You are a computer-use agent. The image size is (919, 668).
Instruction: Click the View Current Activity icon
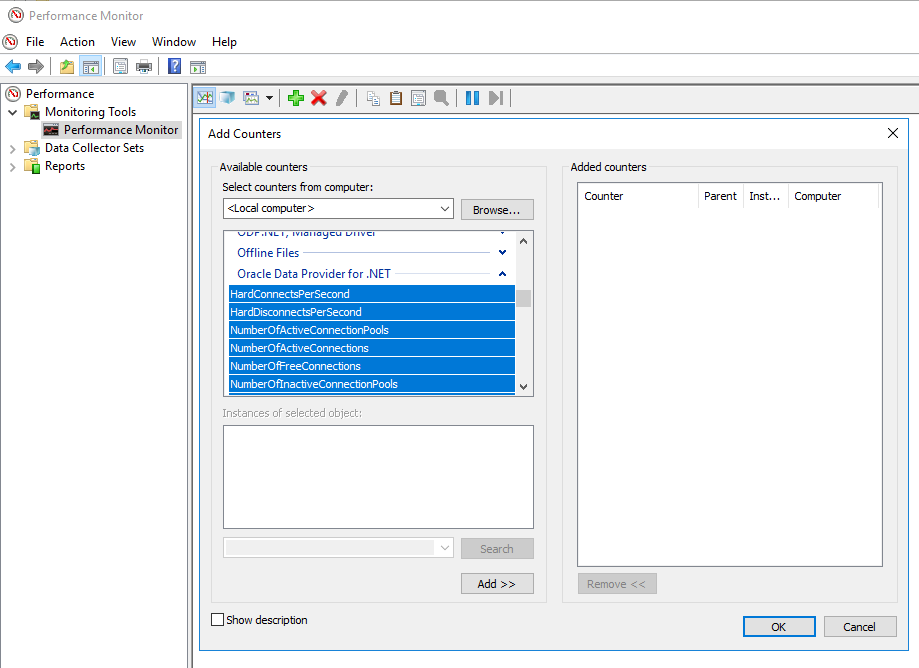(x=205, y=98)
